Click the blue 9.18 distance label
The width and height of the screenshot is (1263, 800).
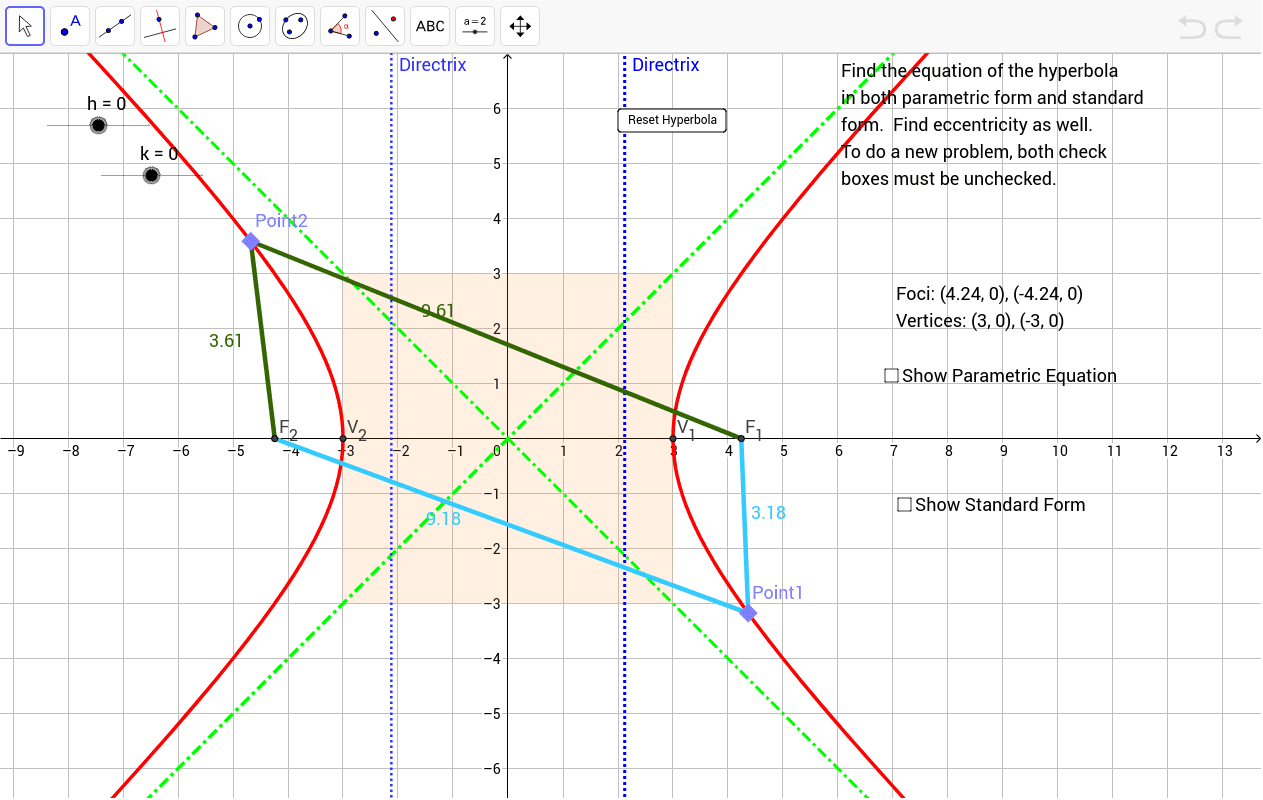443,518
